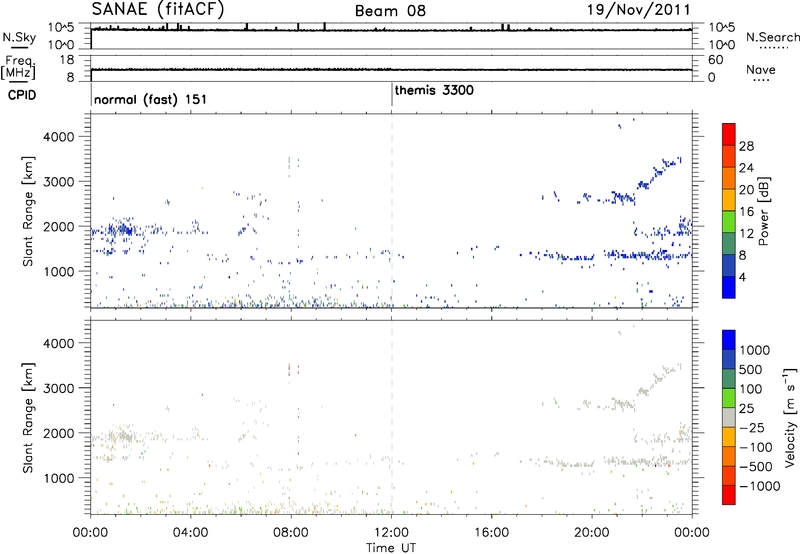Click the power panel Slant Range [km] label
Screen dimensions: 800x554
[29, 211]
